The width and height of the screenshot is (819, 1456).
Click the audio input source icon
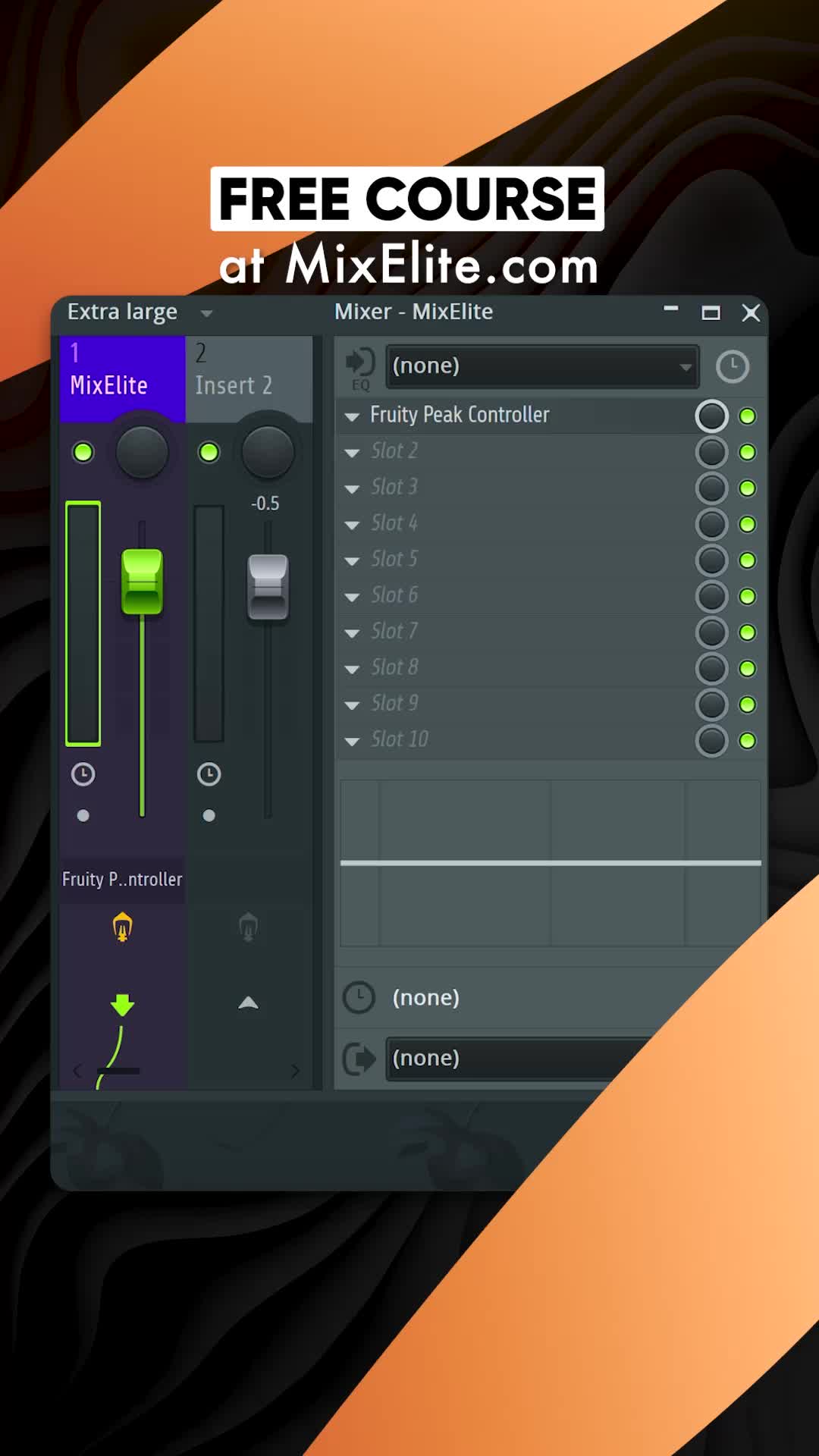pyautogui.click(x=360, y=362)
